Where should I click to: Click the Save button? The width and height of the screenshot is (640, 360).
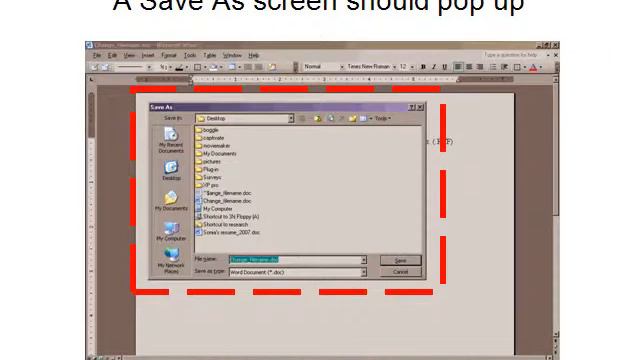pyautogui.click(x=400, y=260)
